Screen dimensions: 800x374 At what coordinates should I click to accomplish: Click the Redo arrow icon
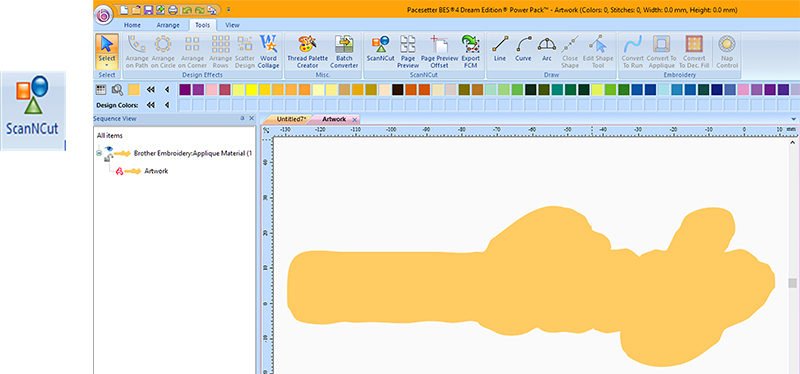click(199, 10)
